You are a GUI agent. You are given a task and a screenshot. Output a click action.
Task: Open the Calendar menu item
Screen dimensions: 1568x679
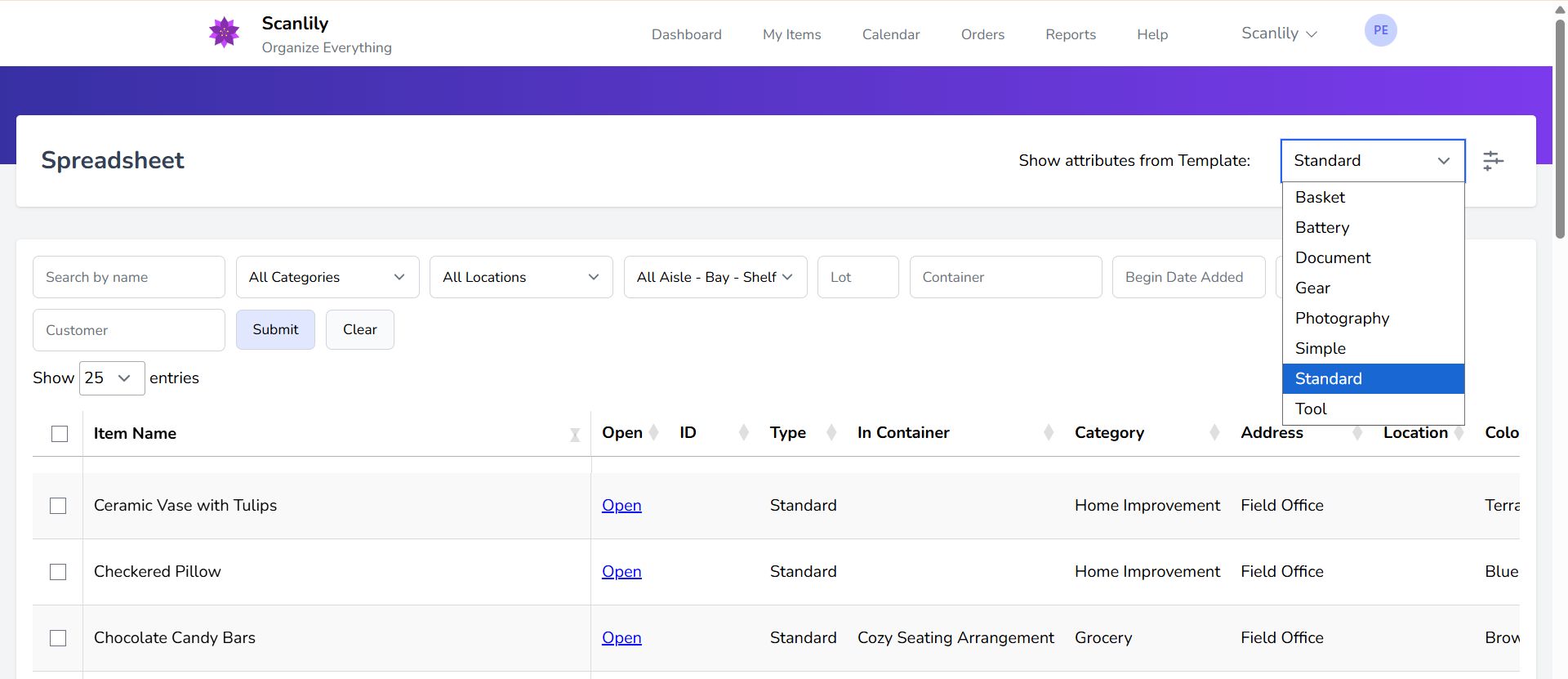pyautogui.click(x=891, y=34)
